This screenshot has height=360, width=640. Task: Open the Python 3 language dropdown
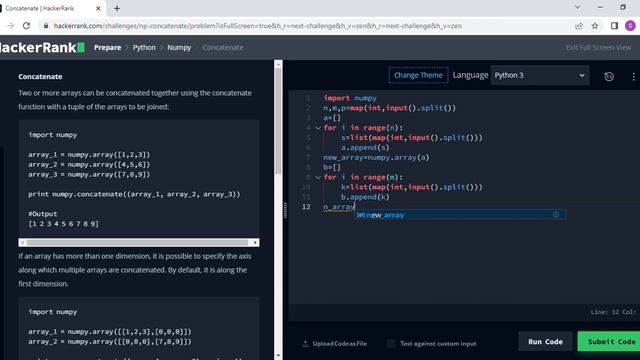click(x=540, y=75)
